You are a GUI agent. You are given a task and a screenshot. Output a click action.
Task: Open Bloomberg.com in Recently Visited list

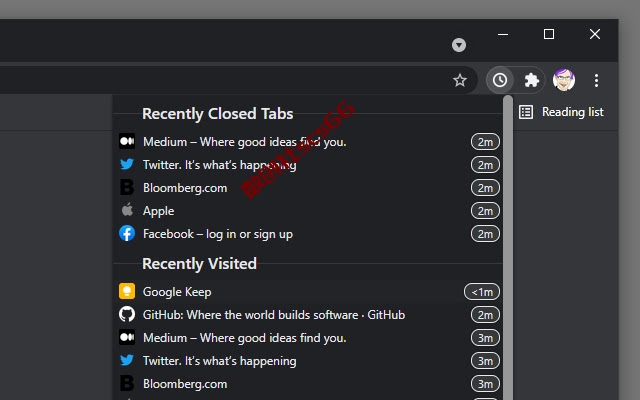pos(309,384)
